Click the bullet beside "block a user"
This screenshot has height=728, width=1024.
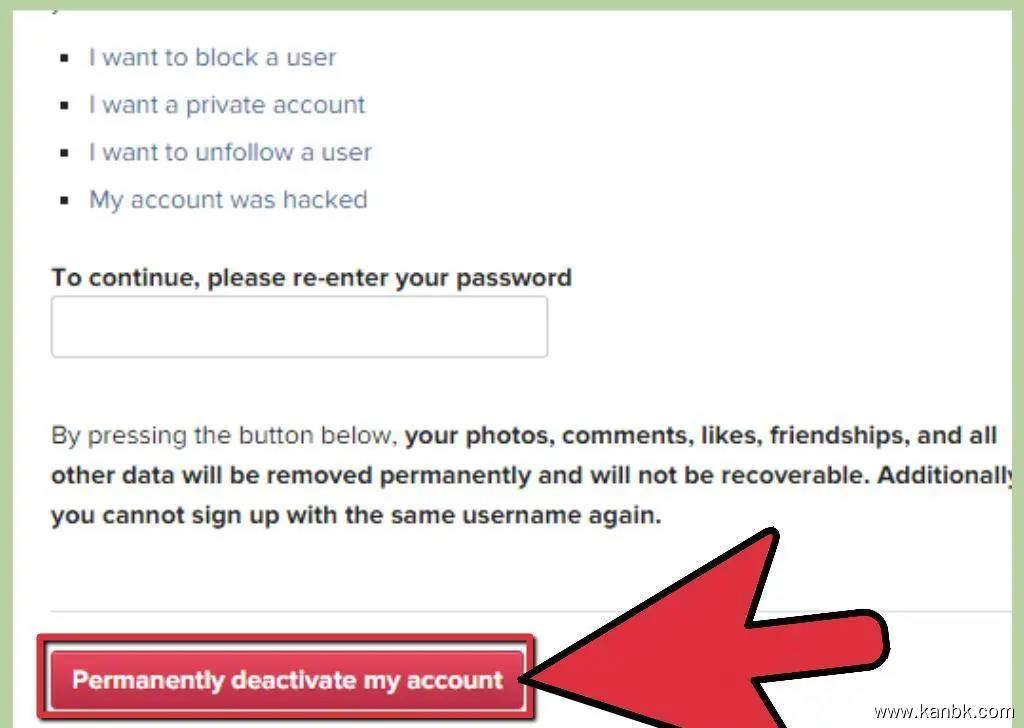click(65, 58)
